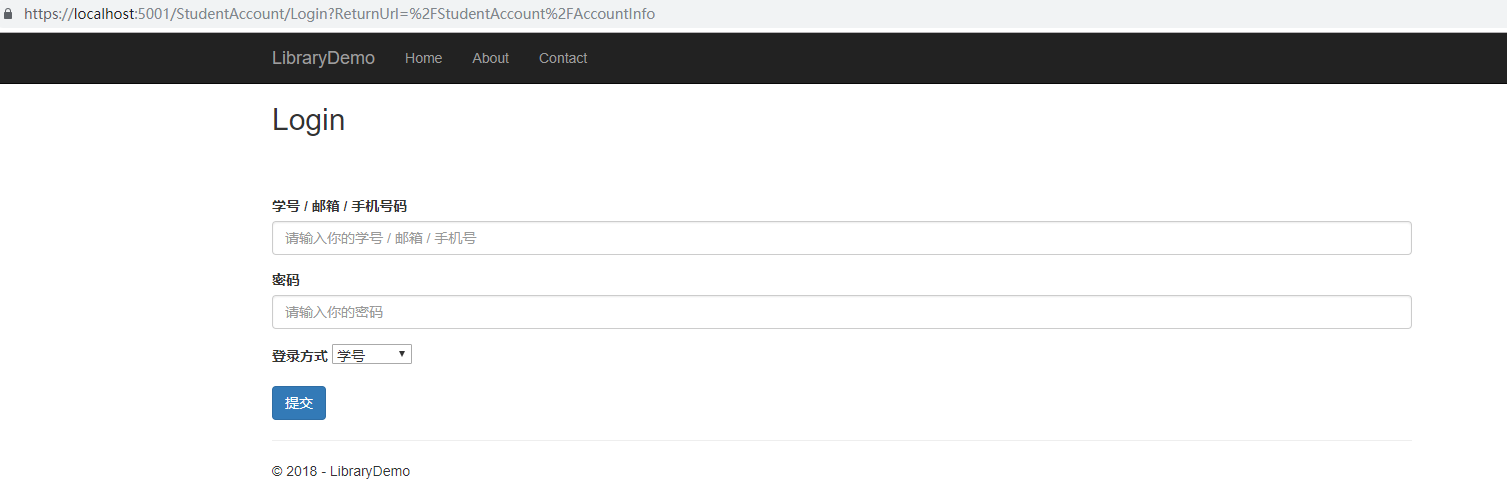Go to the About page

coord(490,58)
